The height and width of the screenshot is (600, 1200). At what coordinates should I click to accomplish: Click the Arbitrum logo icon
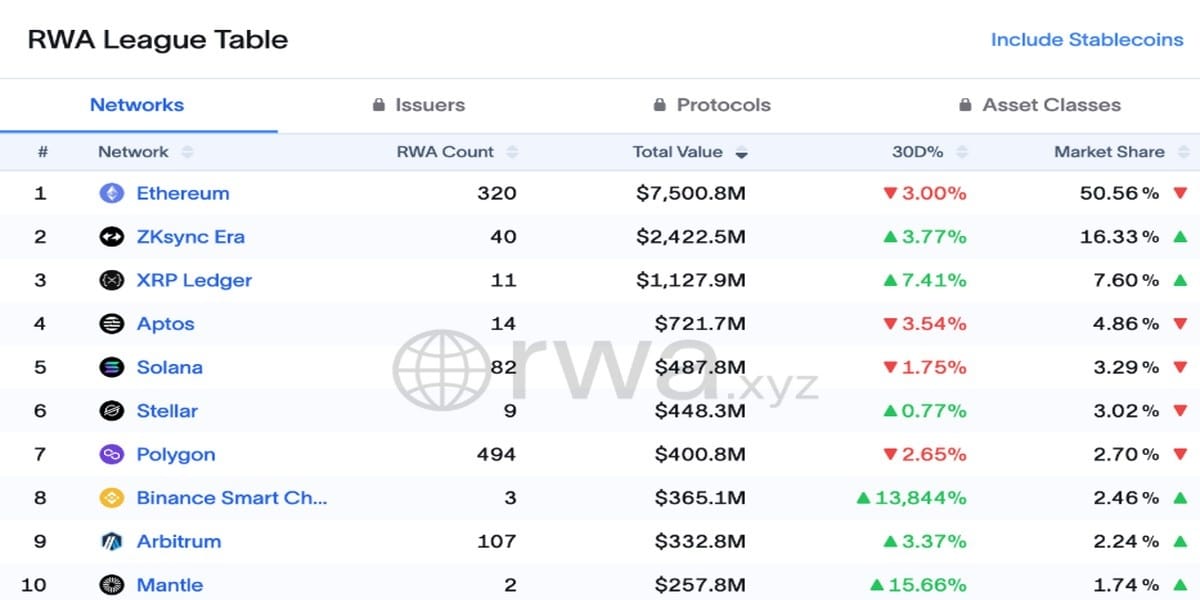[112, 541]
